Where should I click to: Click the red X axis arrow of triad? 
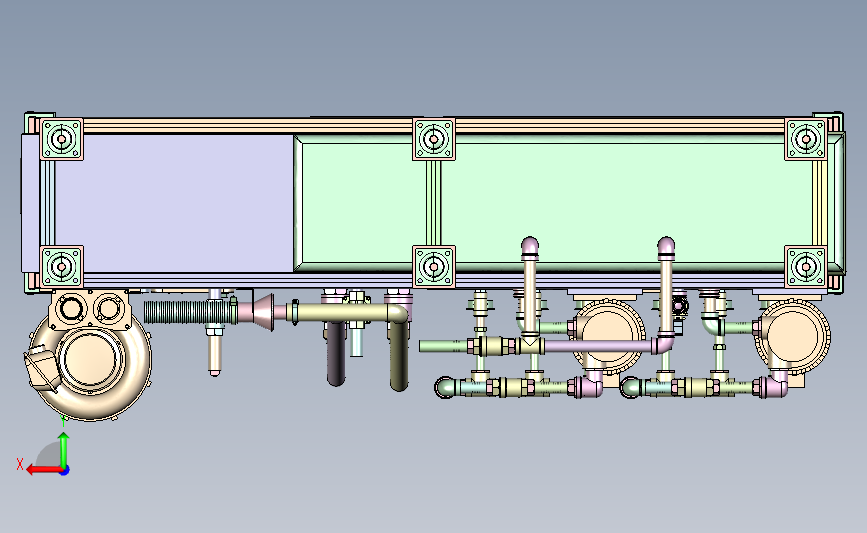point(43,470)
